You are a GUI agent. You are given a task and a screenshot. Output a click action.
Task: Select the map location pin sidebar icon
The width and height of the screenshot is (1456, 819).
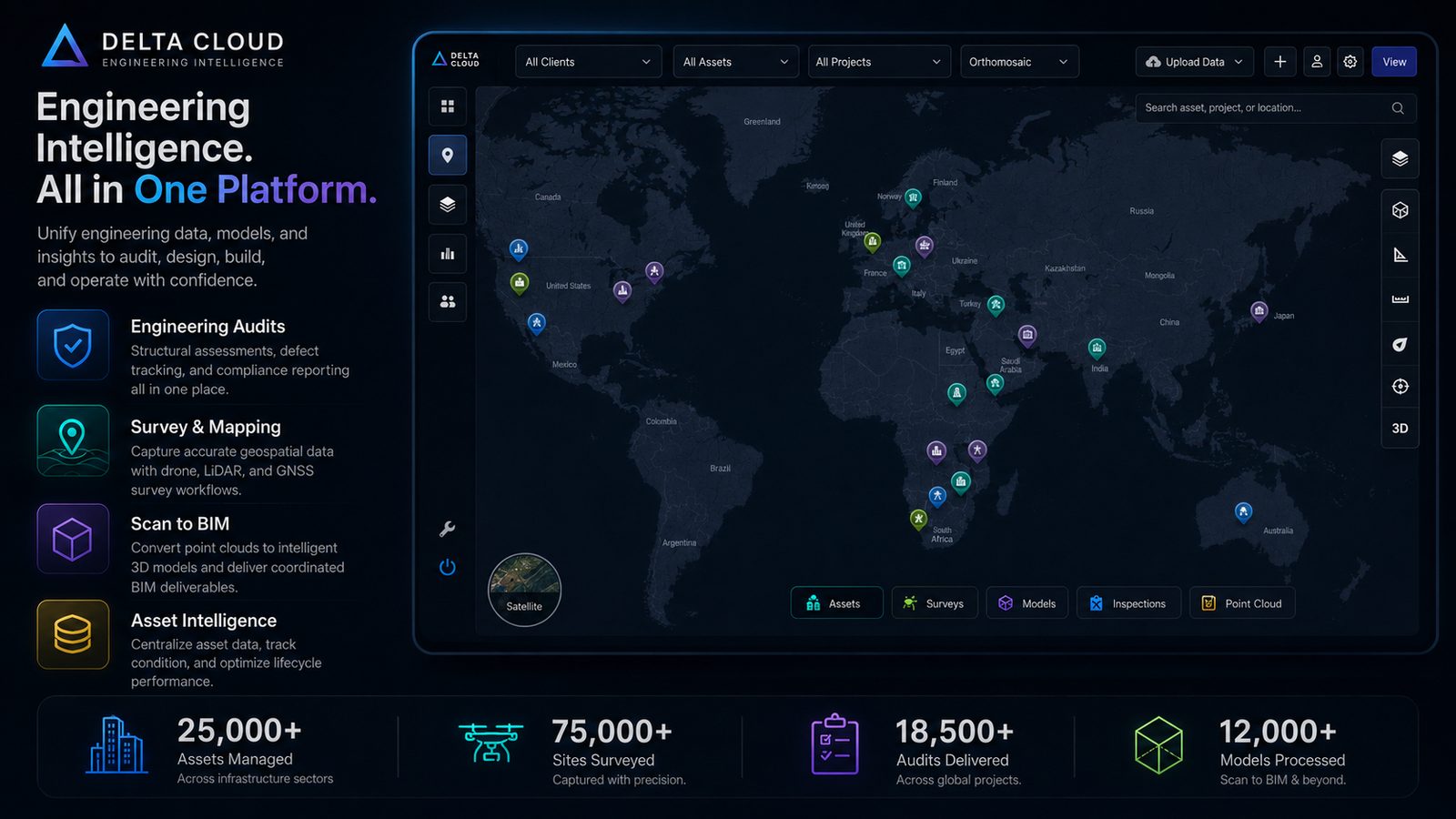click(447, 155)
